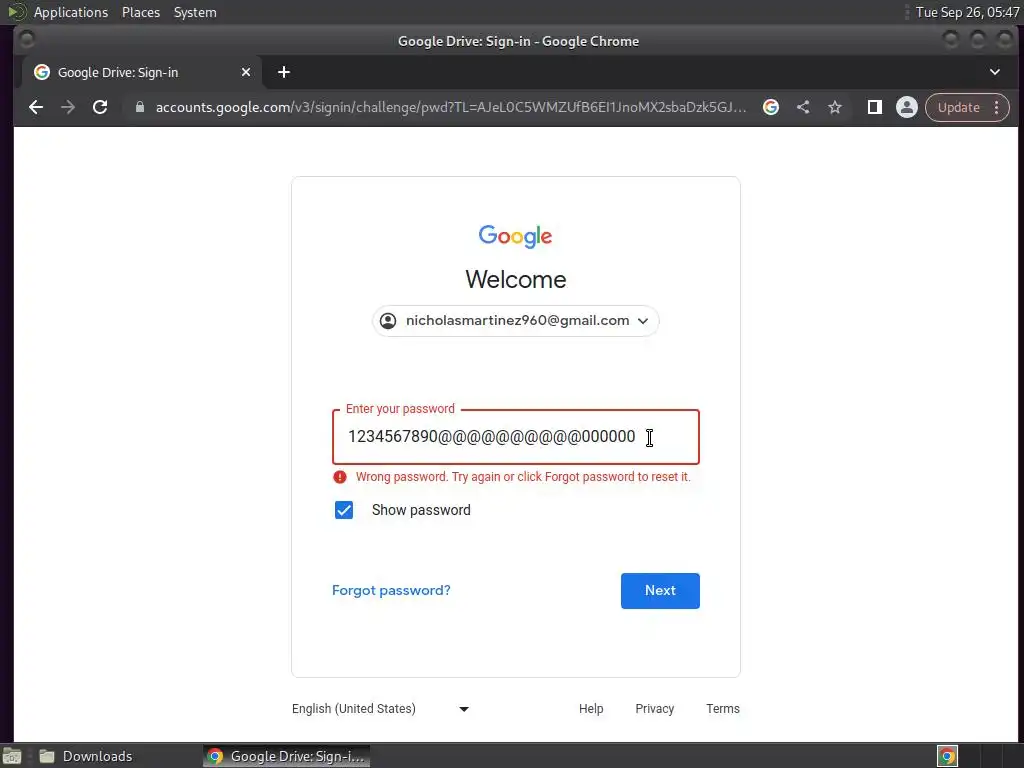The width and height of the screenshot is (1024, 768).
Task: Close the Google Drive: Sign-in tab
Action: pos(246,72)
